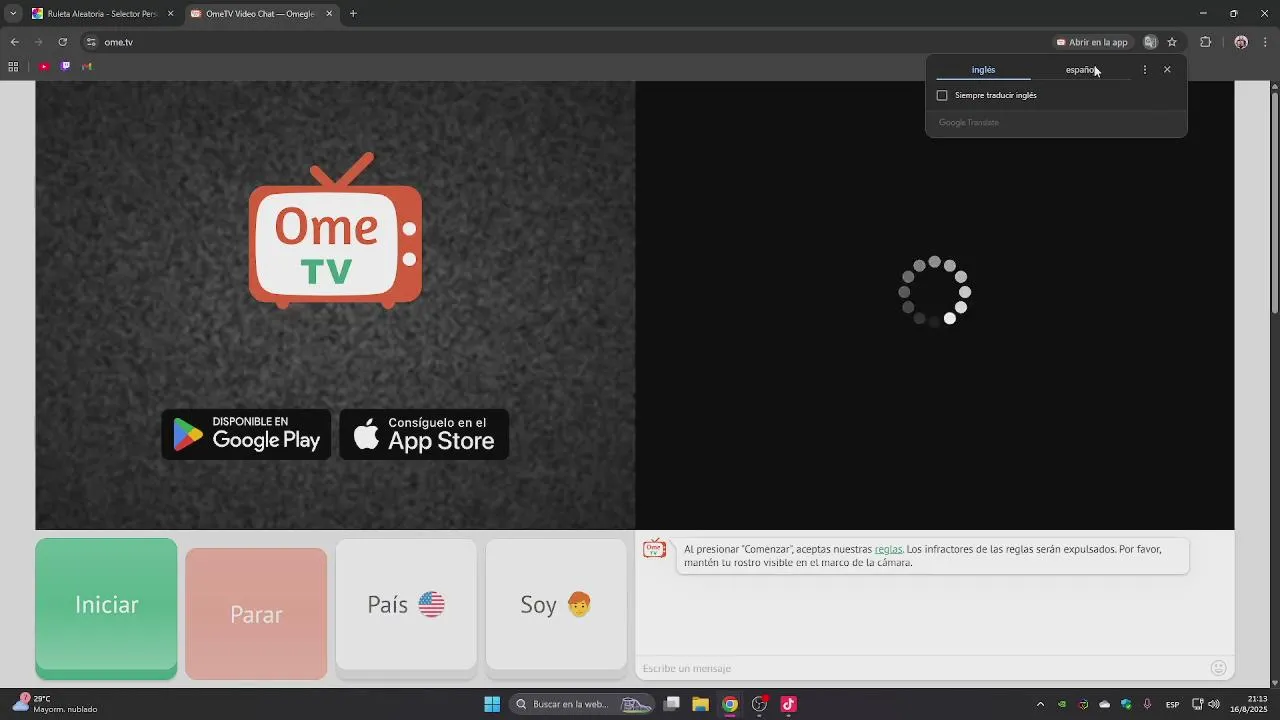Open the Chrome profile avatar
Viewport: 1280px width, 720px height.
[1241, 42]
